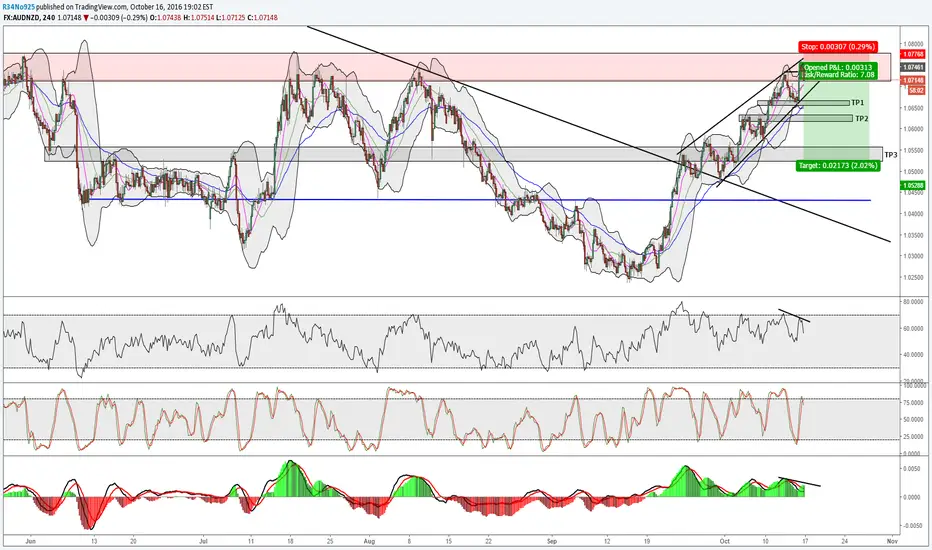The height and width of the screenshot is (550, 932).
Task: Click the 1.05500 price axis label
Action: [914, 150]
